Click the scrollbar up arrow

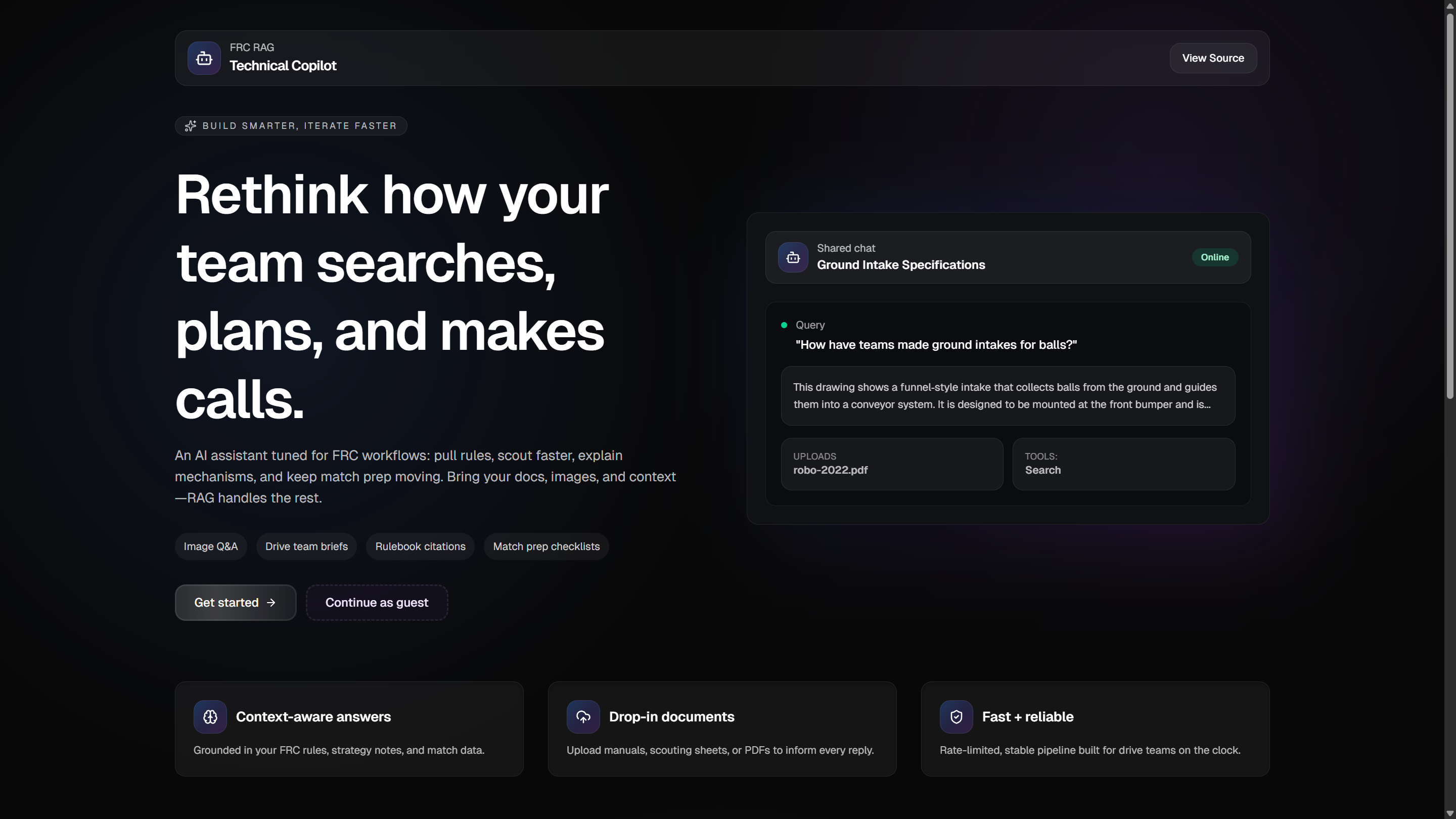(x=1450, y=5)
